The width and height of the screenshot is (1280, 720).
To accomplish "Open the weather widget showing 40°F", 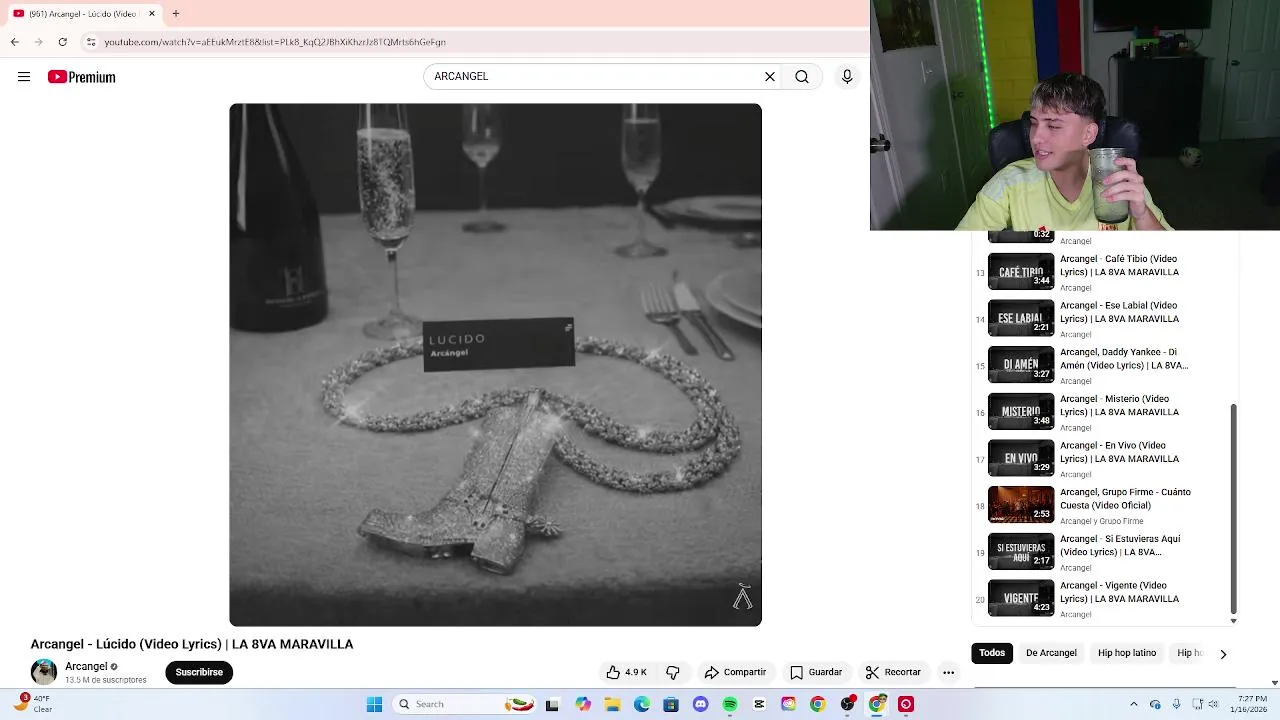I will (x=32, y=704).
